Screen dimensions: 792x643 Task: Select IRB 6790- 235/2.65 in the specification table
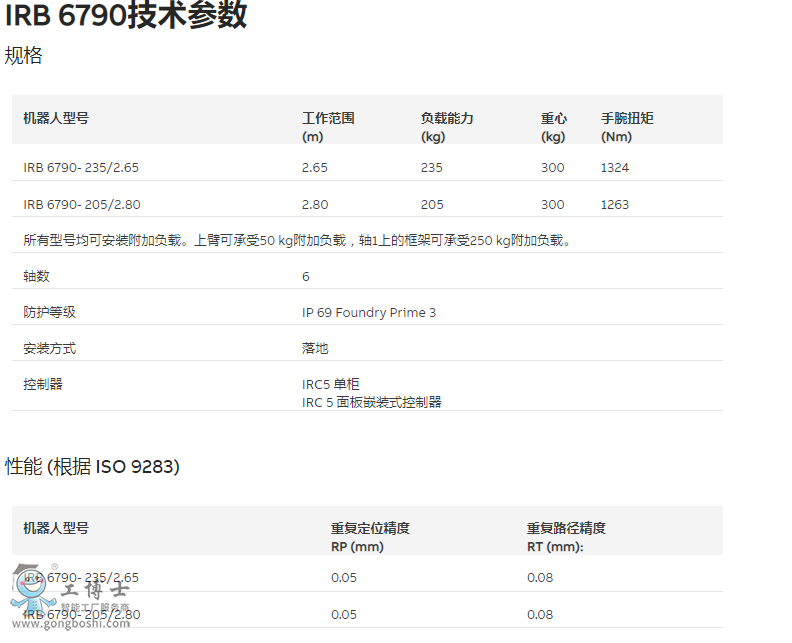click(81, 168)
